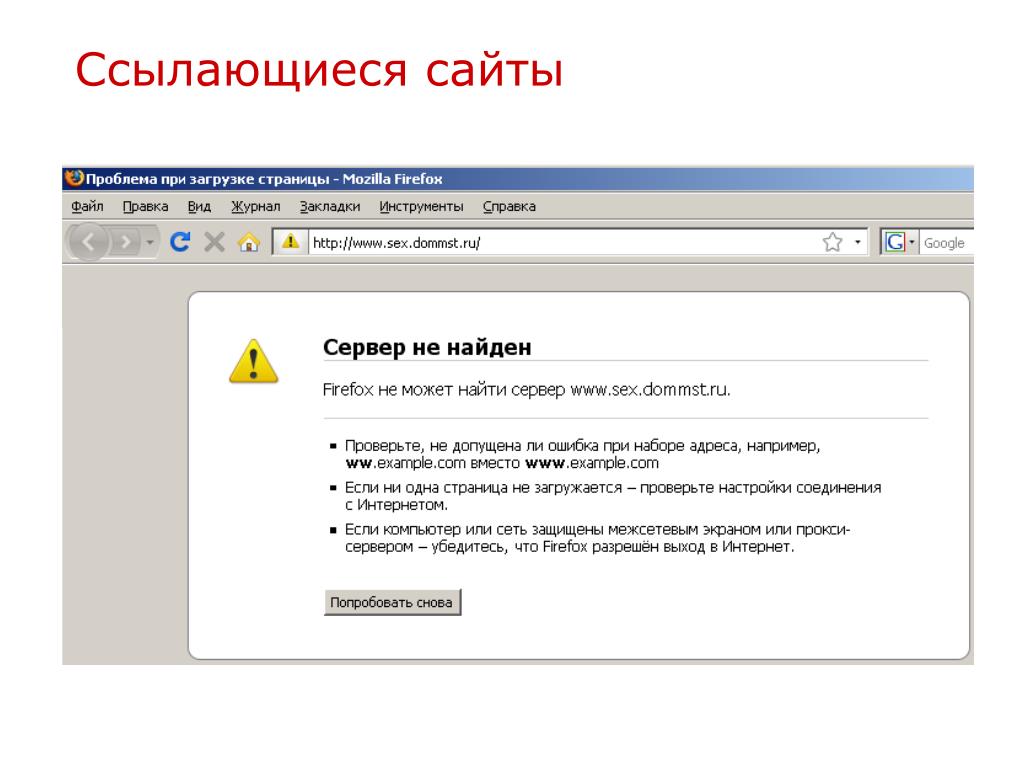Open the Правка menu
The image size is (1024, 768).
coord(145,206)
